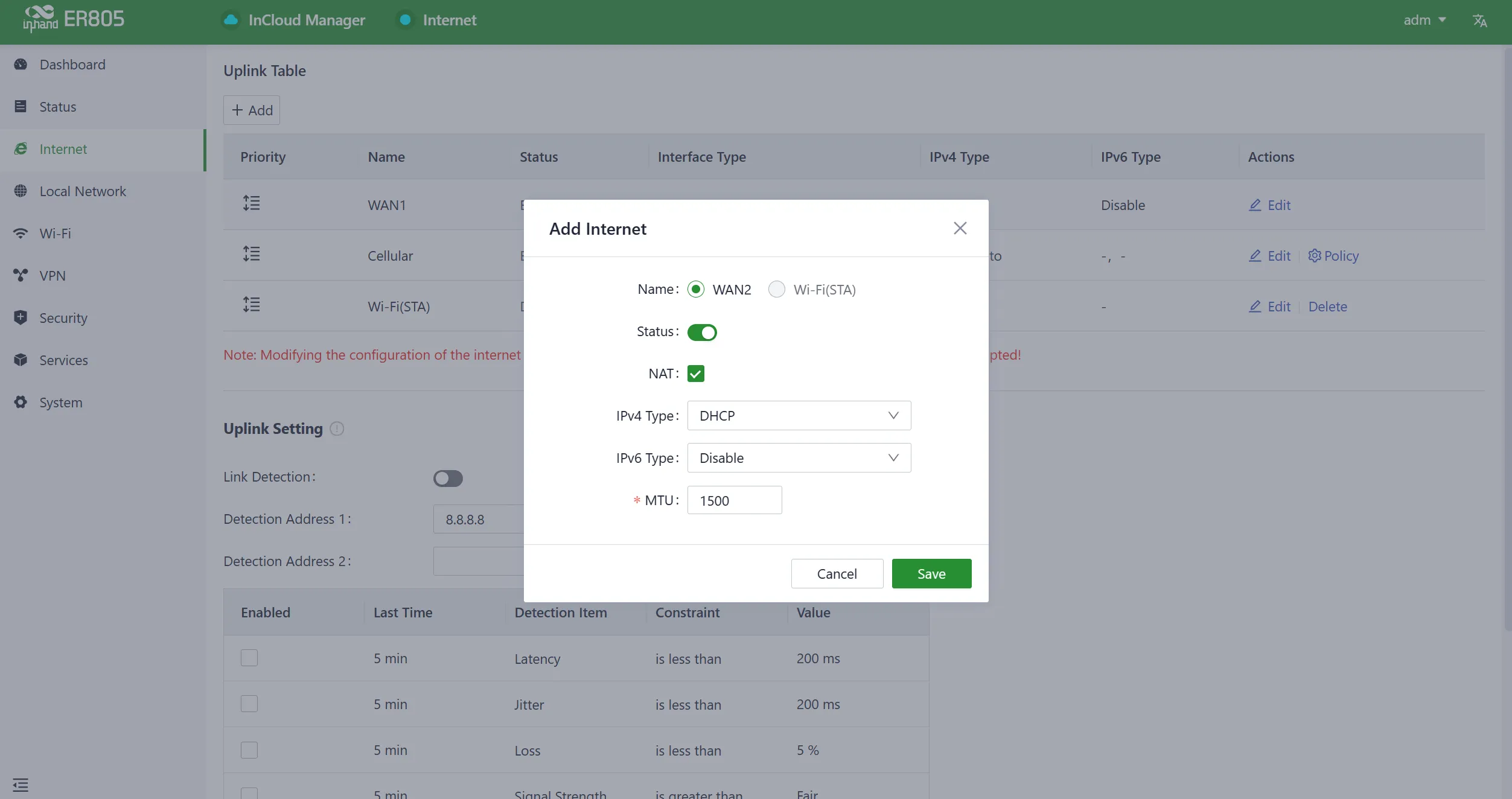Click Delete link in the Wi-Fi(STA) row
1512x799 pixels.
1327,307
